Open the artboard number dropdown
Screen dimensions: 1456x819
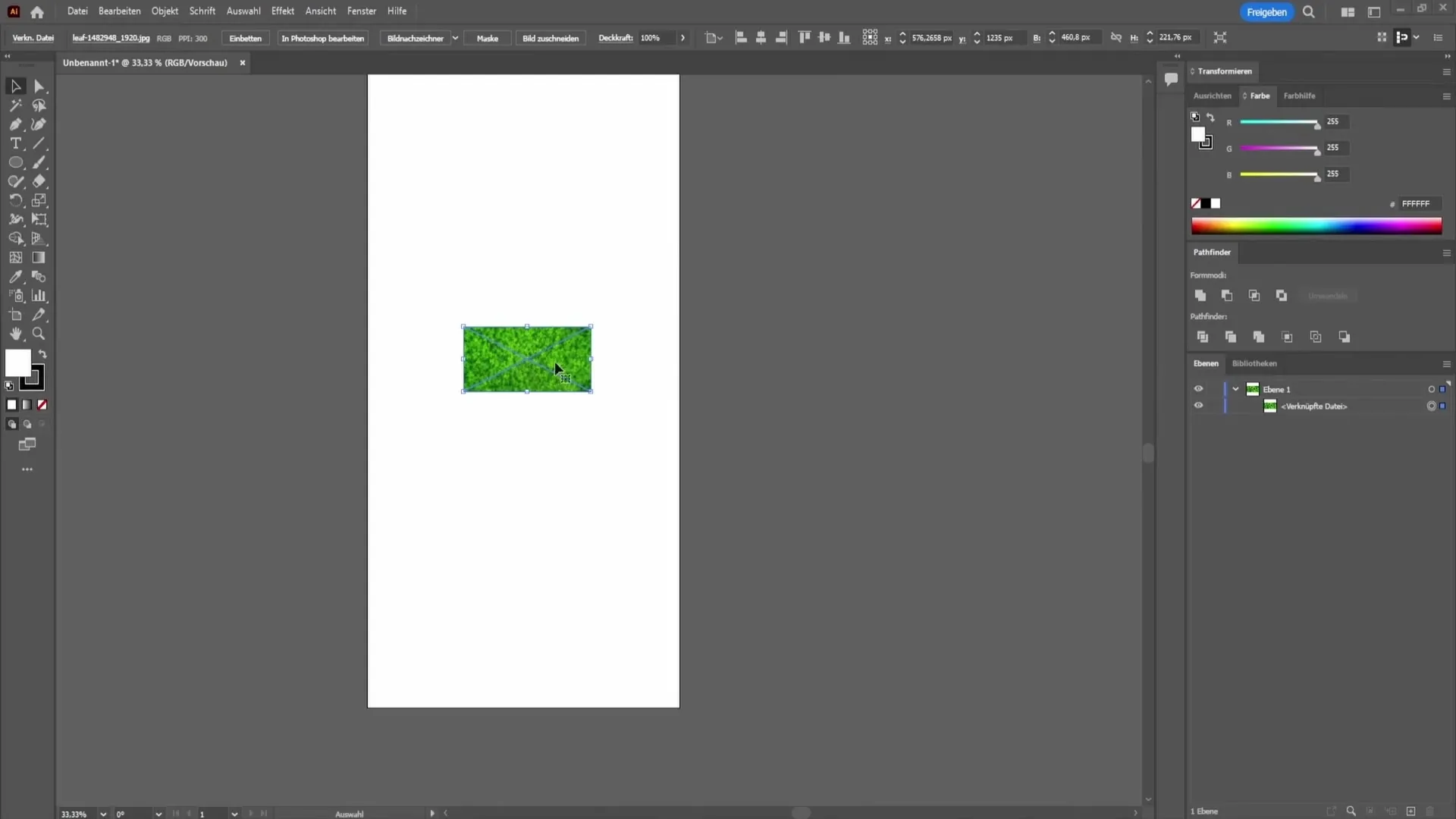click(x=234, y=814)
